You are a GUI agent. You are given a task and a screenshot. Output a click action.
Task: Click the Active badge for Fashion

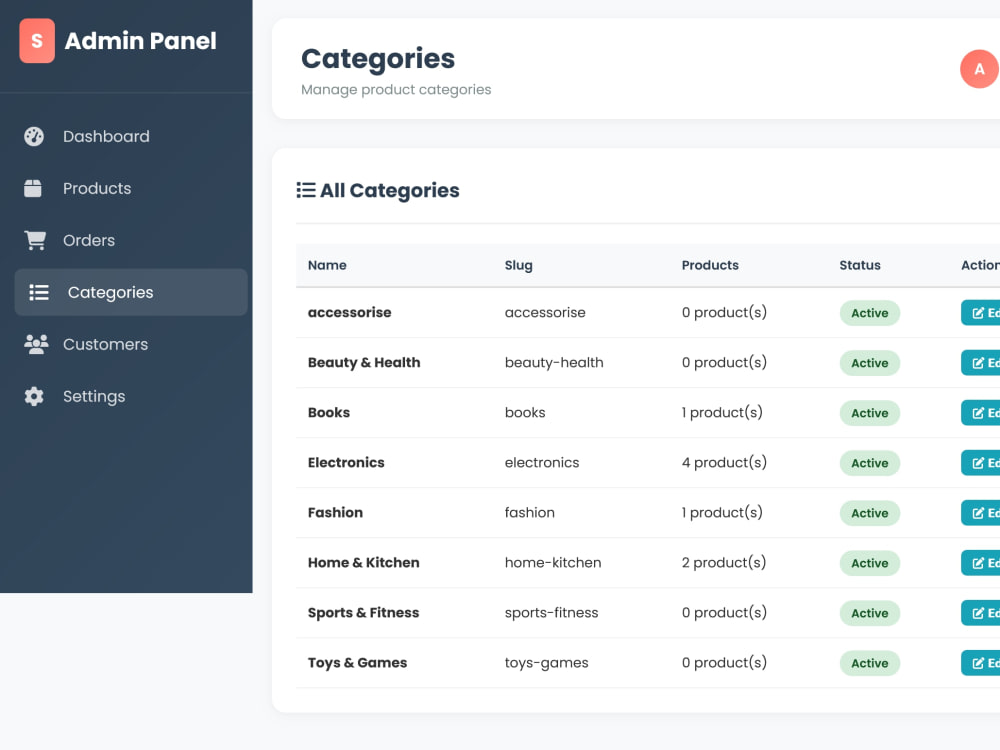[x=869, y=513]
